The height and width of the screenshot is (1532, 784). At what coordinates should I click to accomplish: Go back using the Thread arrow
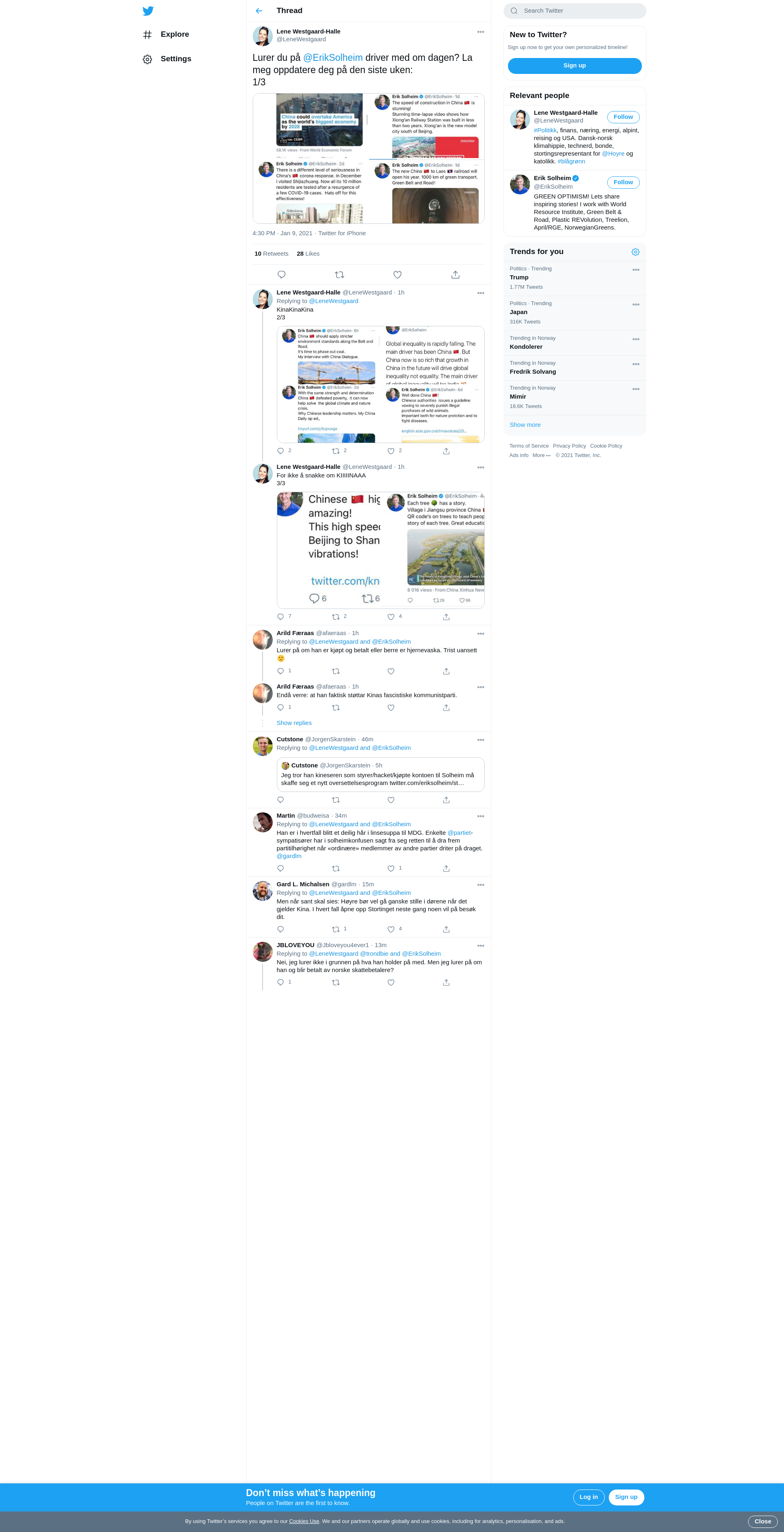259,11
